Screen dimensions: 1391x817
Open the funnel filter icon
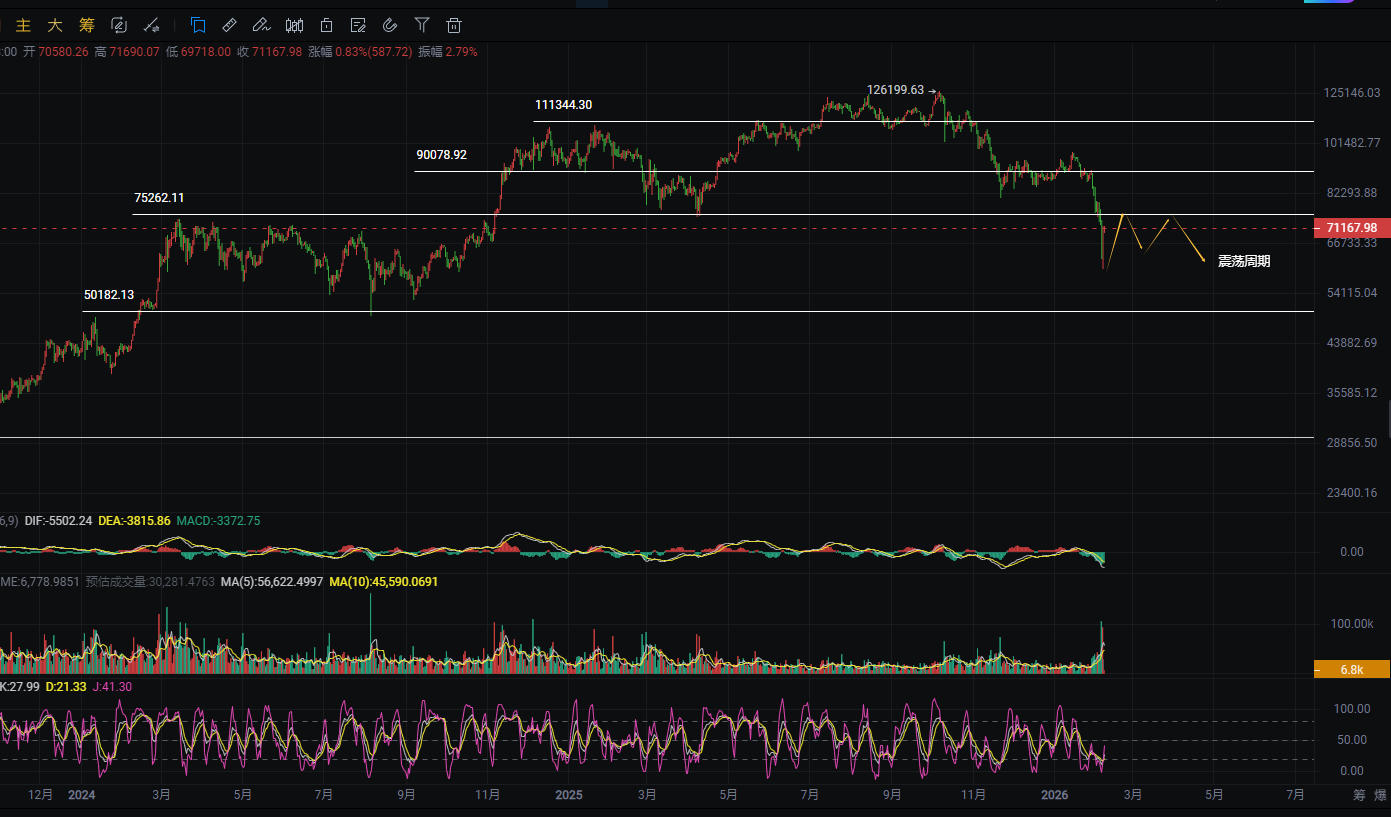(422, 25)
